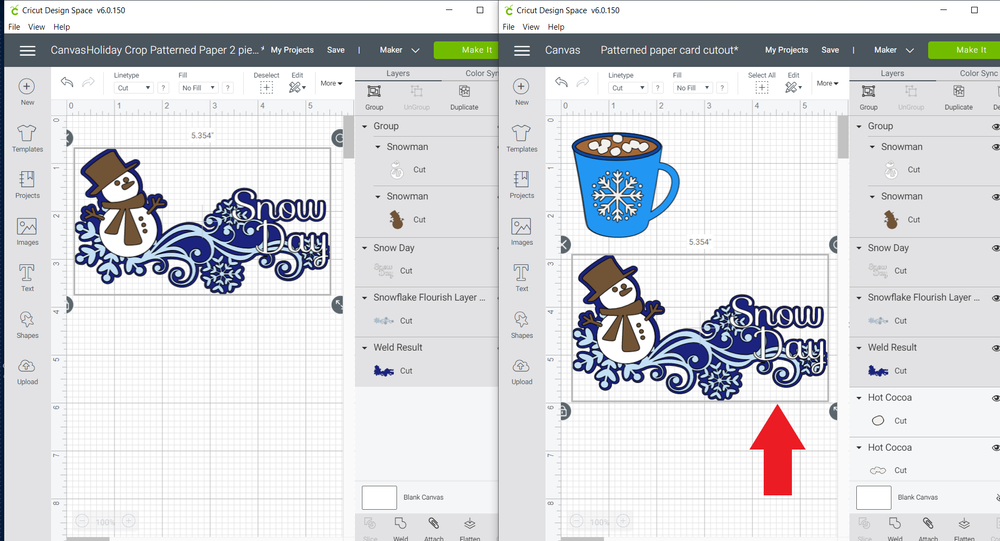The height and width of the screenshot is (541, 1000).
Task: Click Group icon in left Layers panel
Action: [x=374, y=91]
